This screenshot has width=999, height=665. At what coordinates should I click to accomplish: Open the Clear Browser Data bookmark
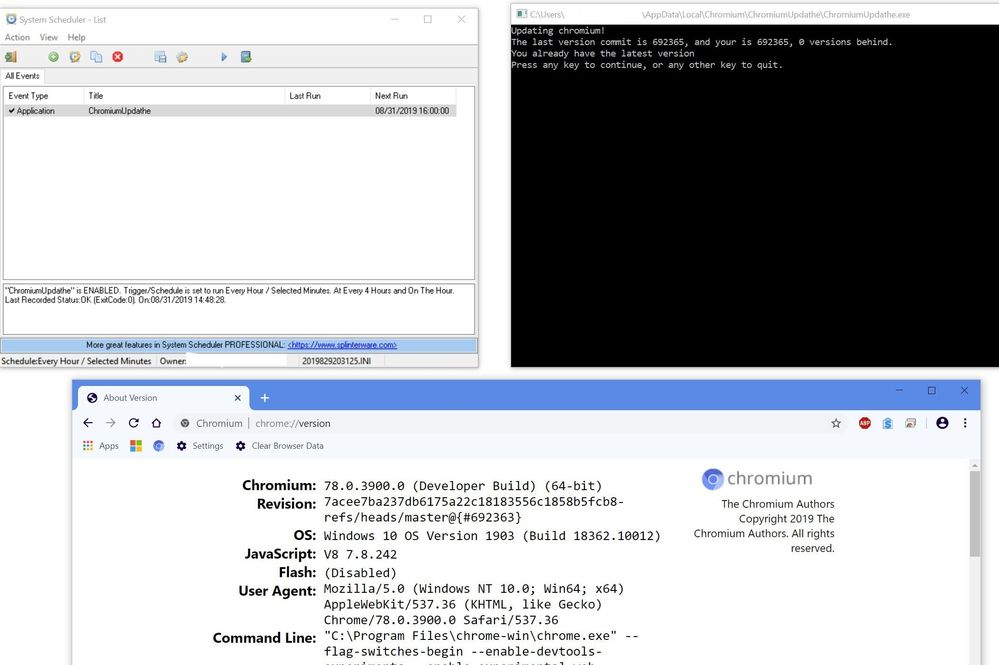pyautogui.click(x=280, y=446)
